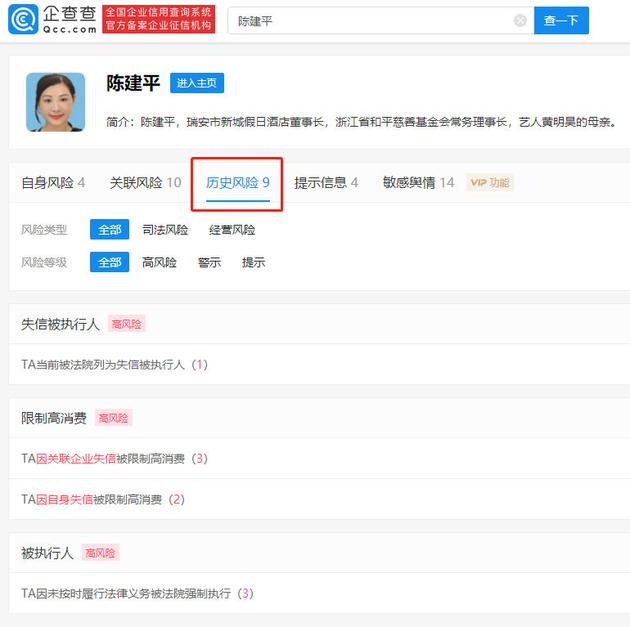Expand 失信被执行人 record row
Screen dimensions: 630x627
pyautogui.click(x=114, y=365)
